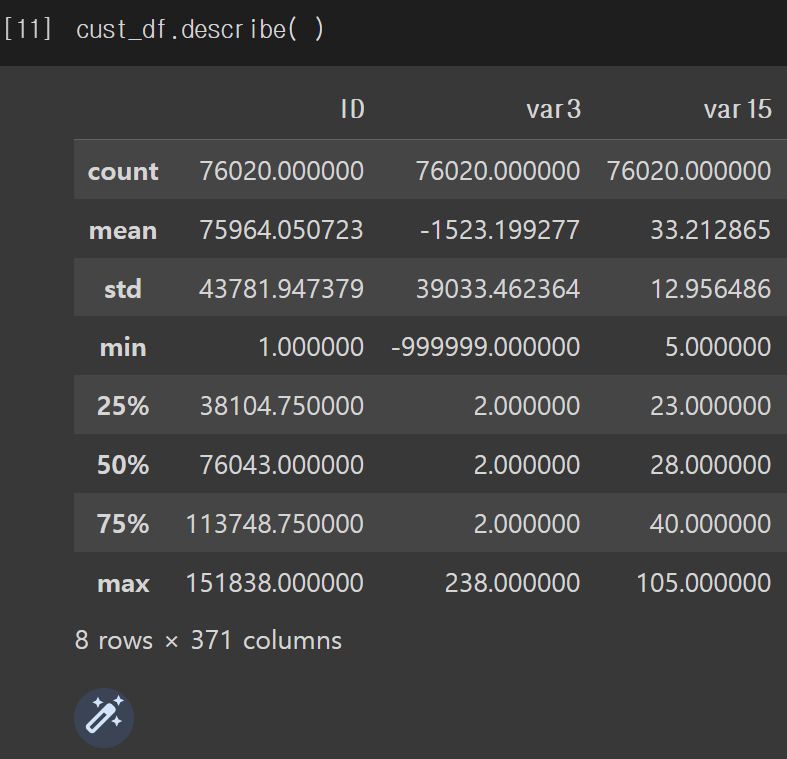The width and height of the screenshot is (787, 759).
Task: Select var15 min value 5.000000
Action: 718,347
